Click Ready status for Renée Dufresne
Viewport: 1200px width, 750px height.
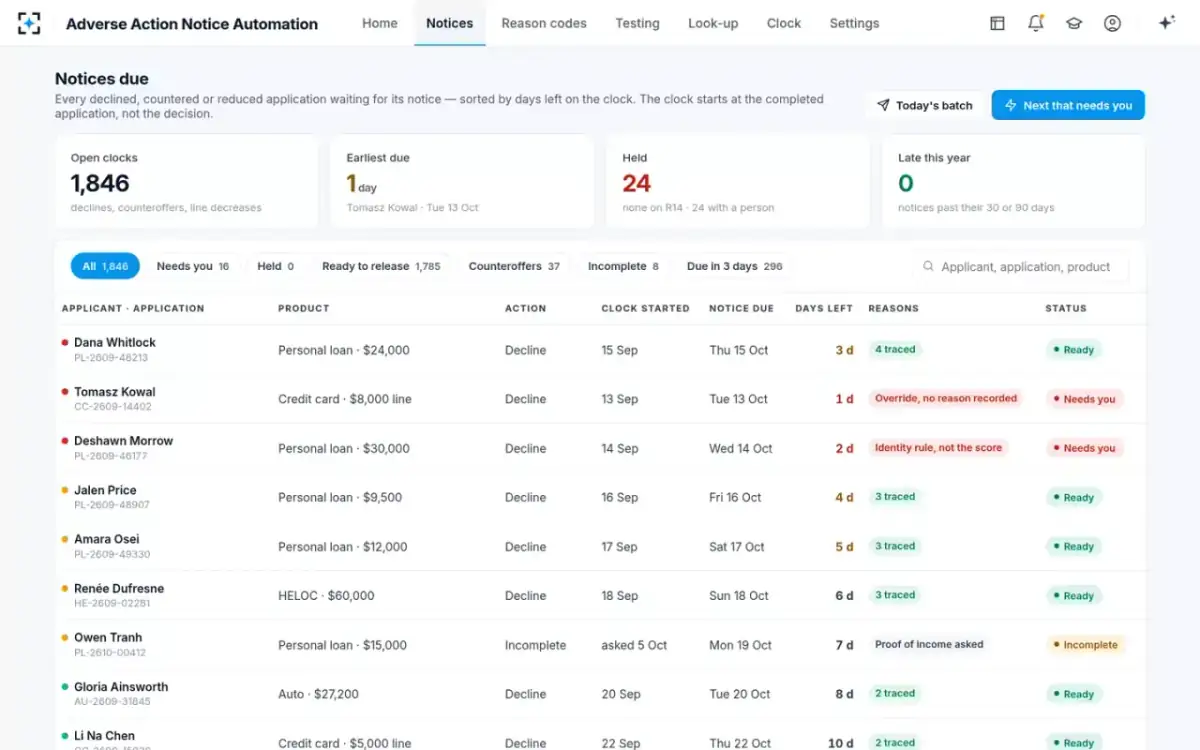(x=1074, y=596)
